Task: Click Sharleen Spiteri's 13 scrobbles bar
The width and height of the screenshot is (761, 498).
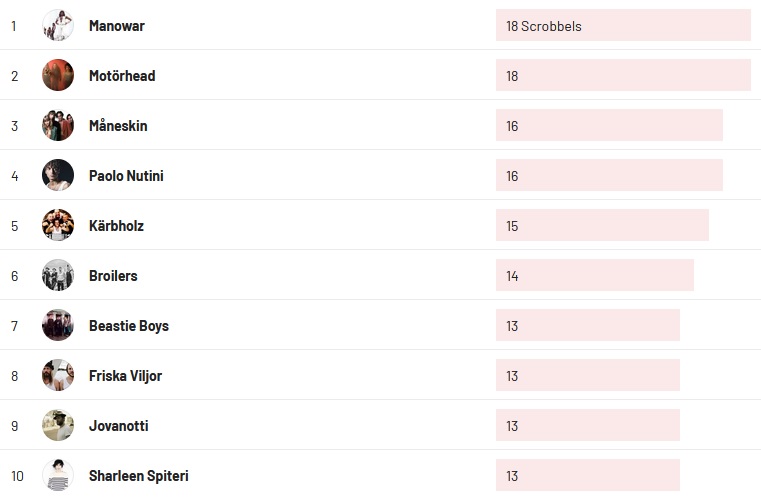Action: 587,476
